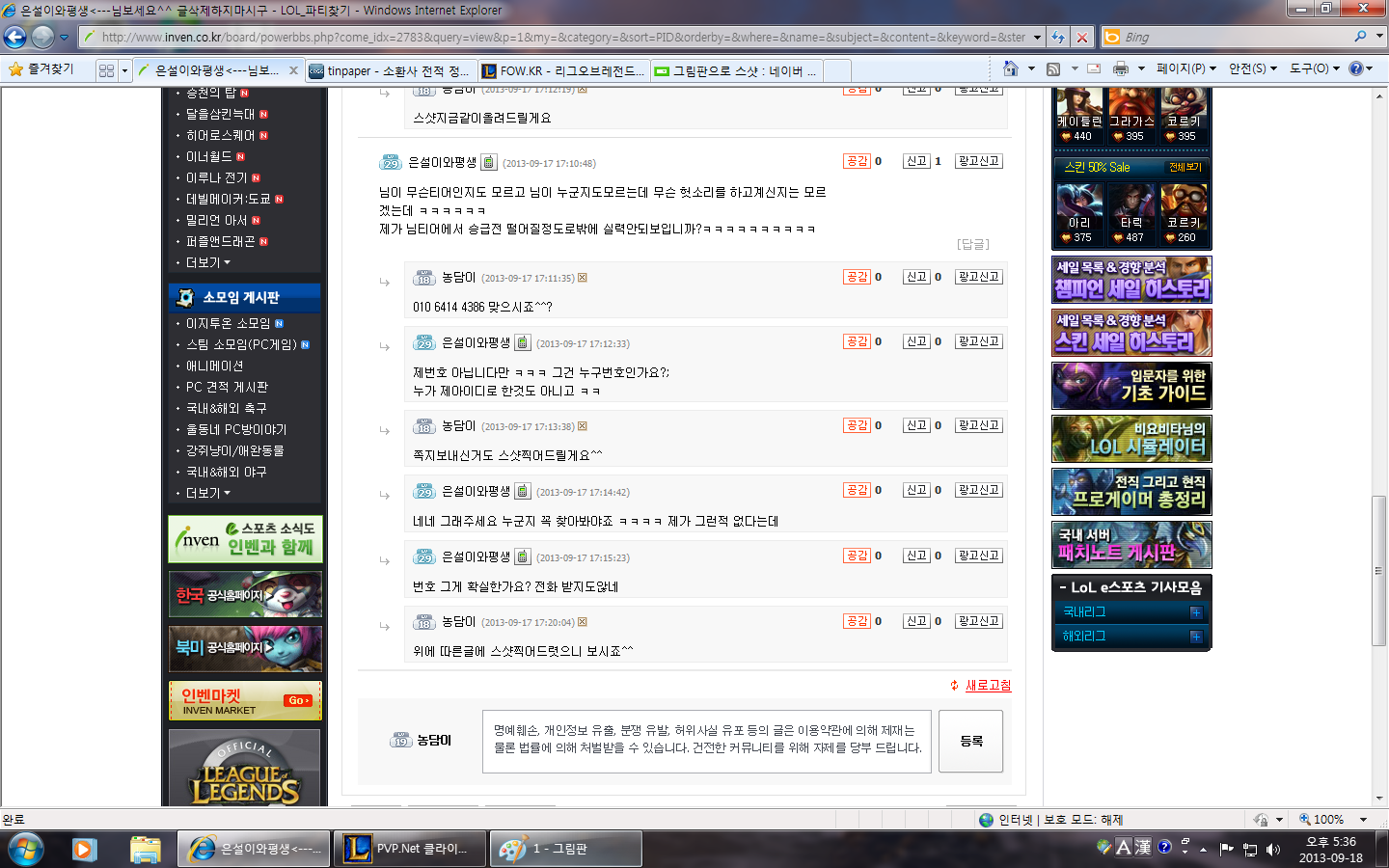1389x868 pixels.
Task: Click the [답글] reply link
Action: [973, 244]
